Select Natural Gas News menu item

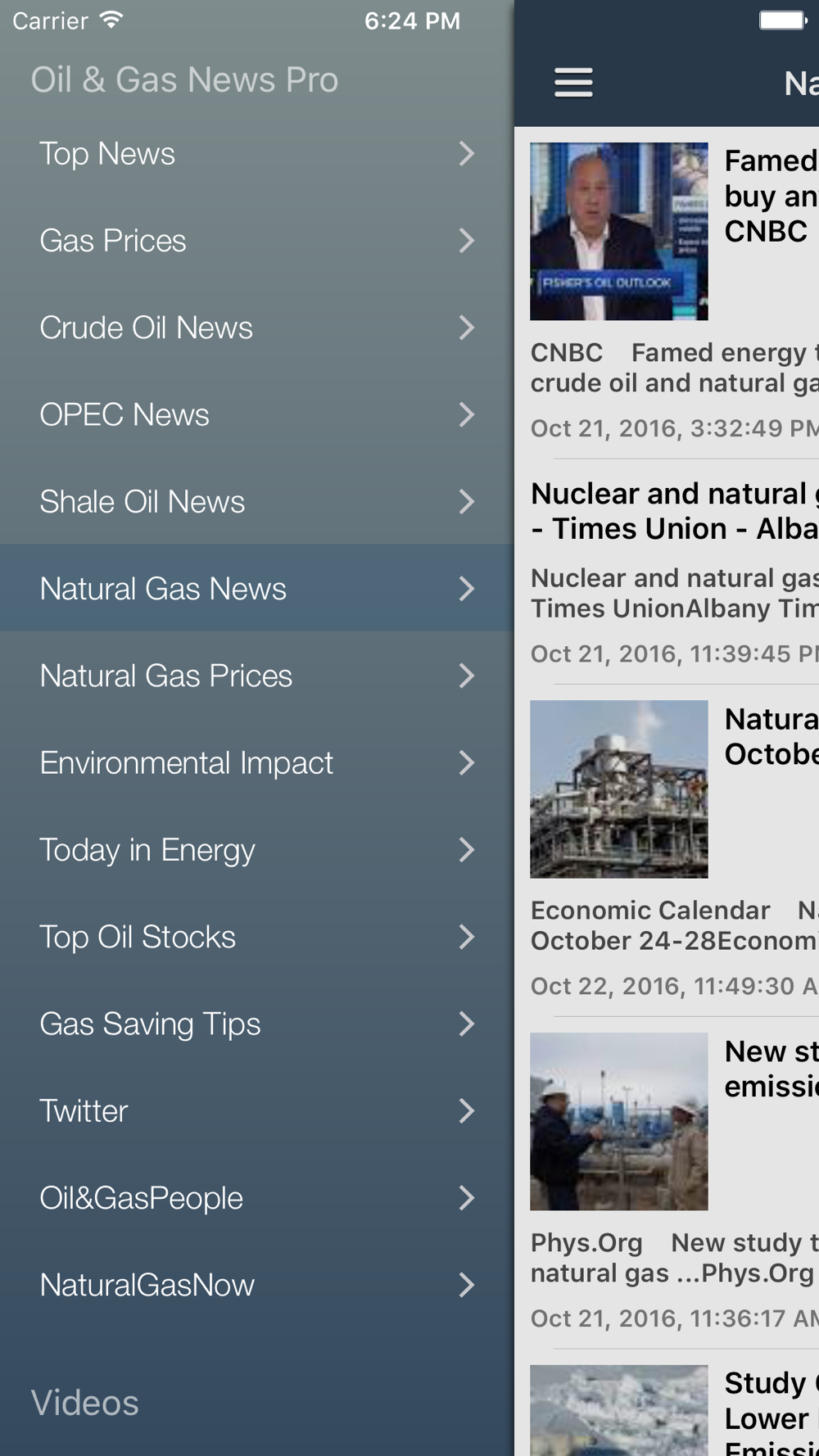(257, 588)
